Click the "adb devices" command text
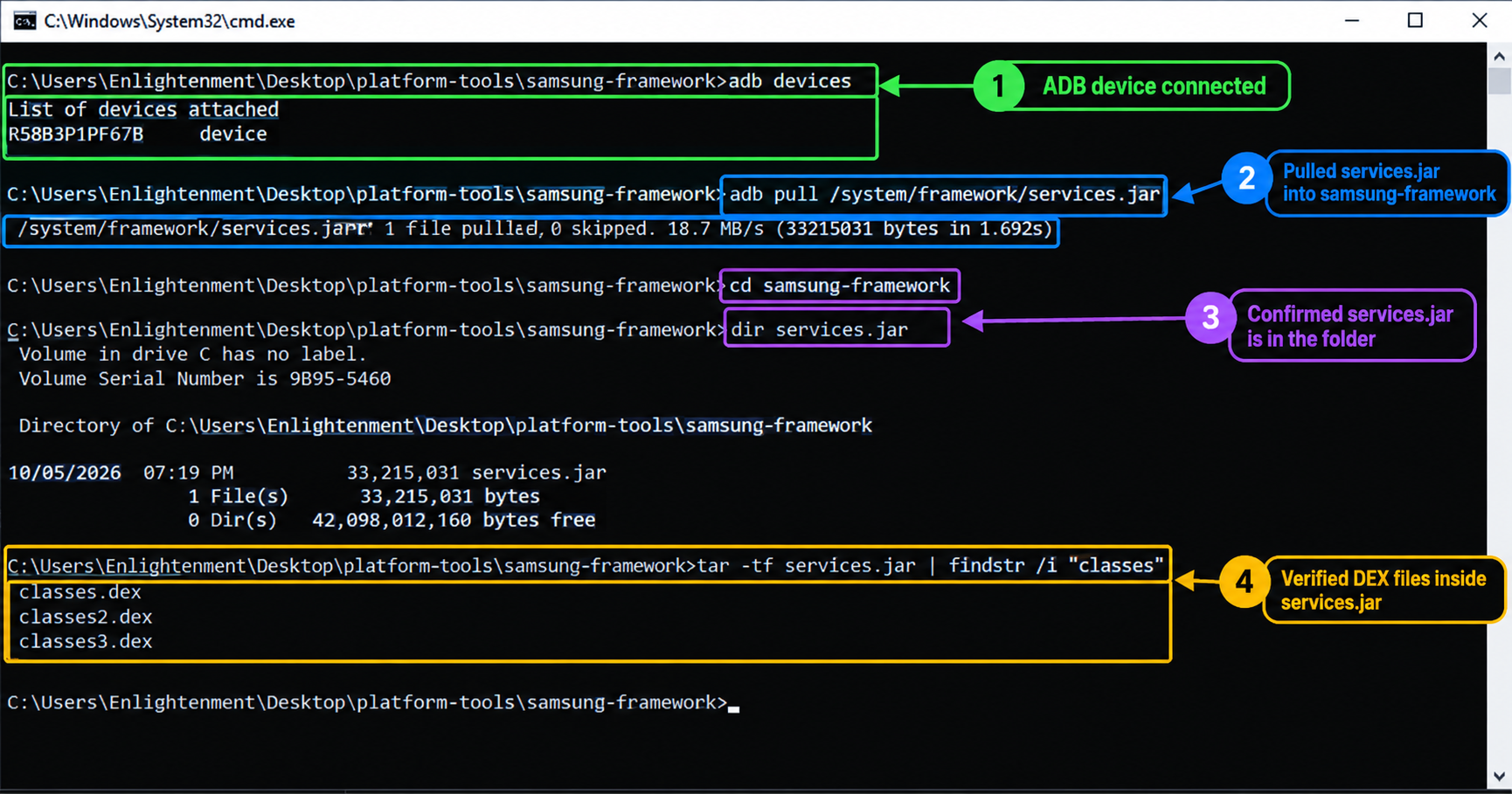Image resolution: width=1512 pixels, height=794 pixels. pos(789,81)
